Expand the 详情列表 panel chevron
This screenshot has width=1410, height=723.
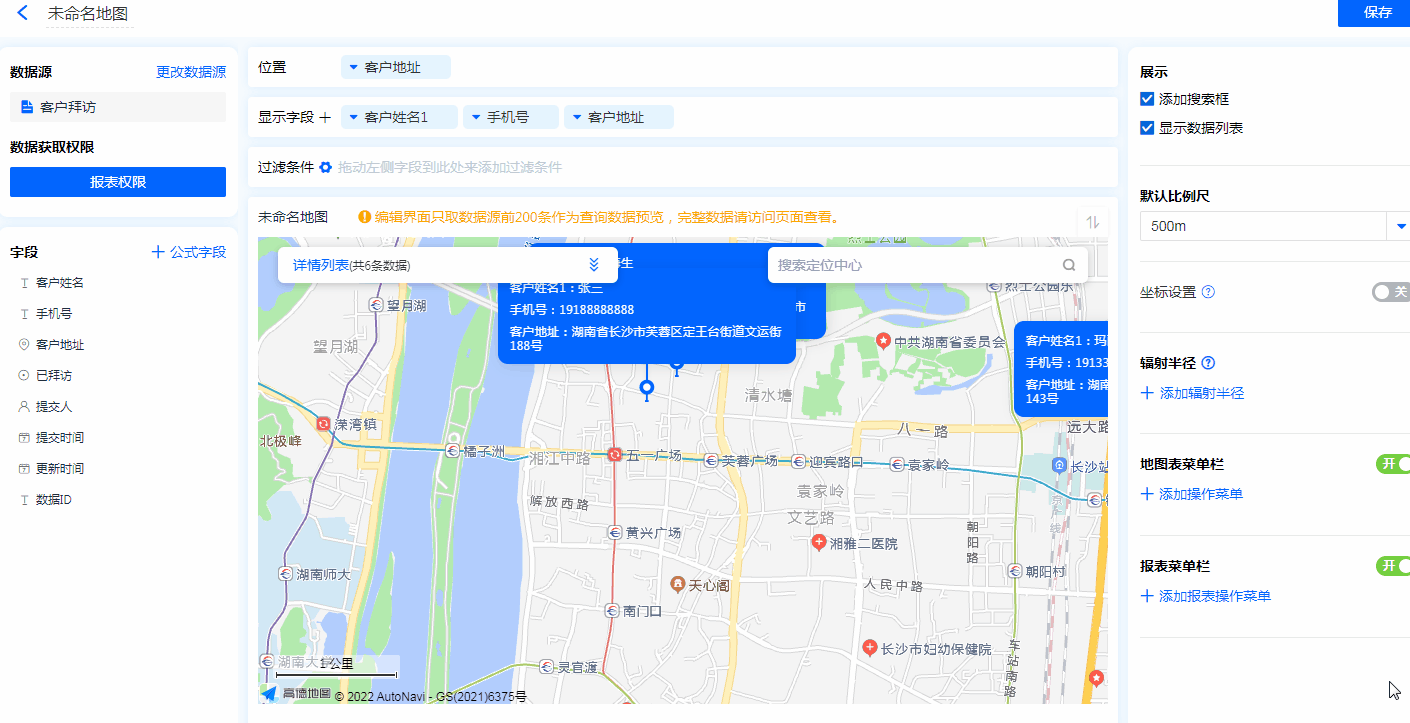pos(593,265)
